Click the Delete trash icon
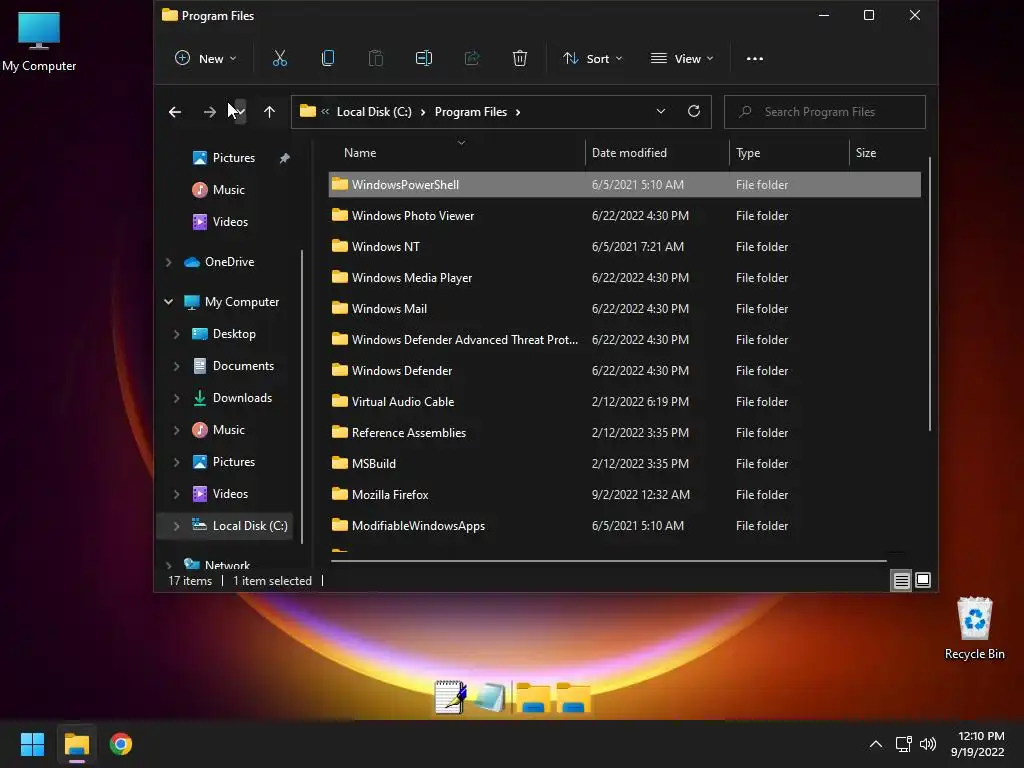 point(520,59)
